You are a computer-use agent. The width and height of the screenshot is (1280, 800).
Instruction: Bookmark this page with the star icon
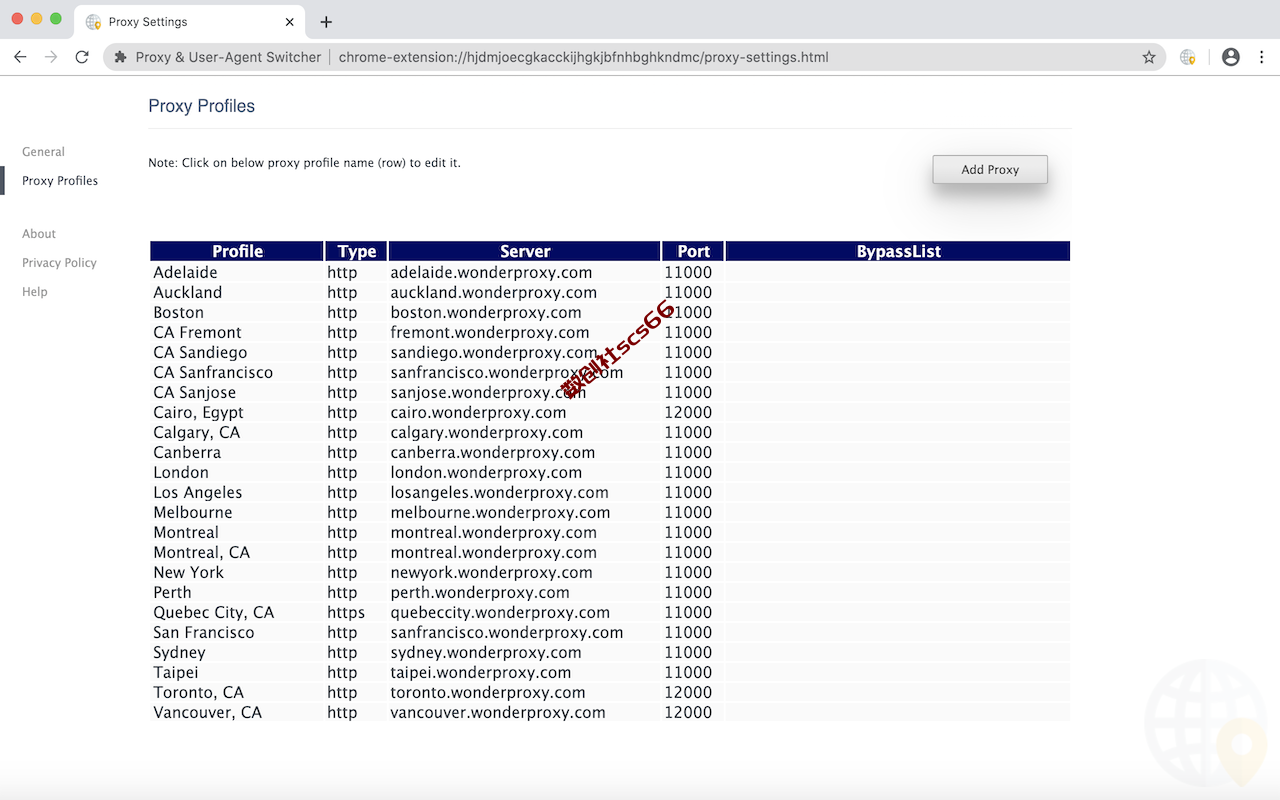click(1149, 57)
